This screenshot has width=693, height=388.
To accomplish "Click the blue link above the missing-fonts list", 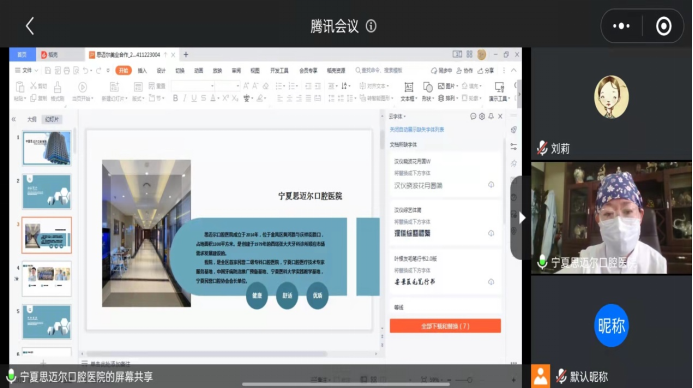I will click(x=417, y=129).
